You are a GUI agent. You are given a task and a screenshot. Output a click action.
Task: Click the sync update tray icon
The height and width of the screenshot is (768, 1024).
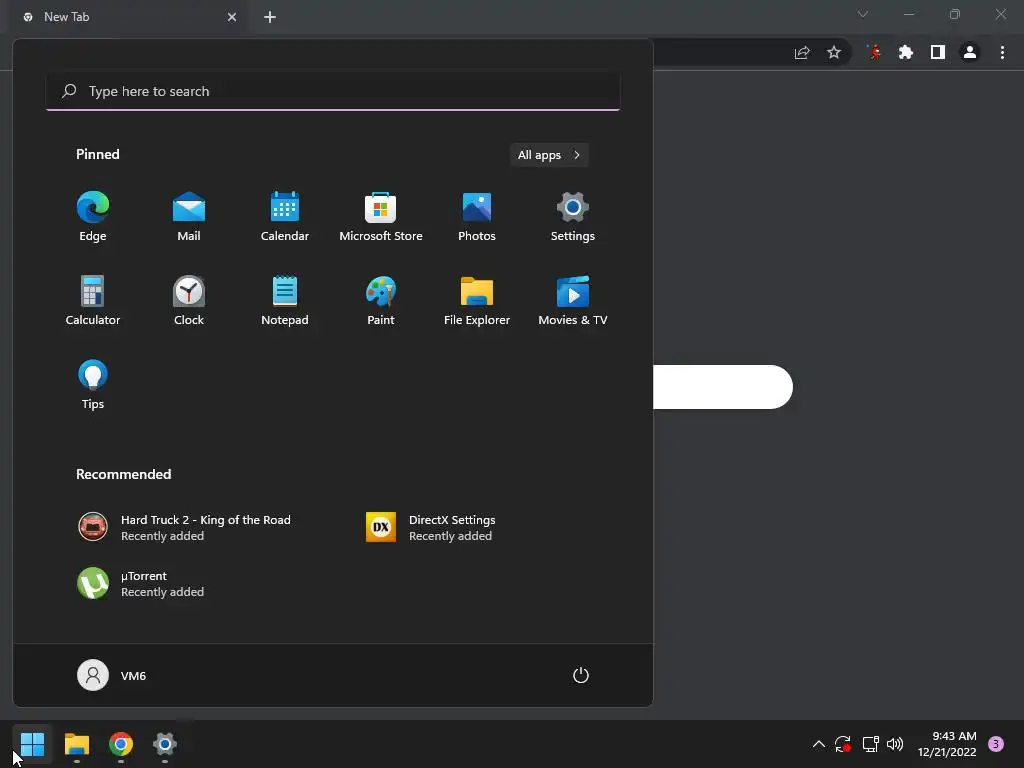(842, 744)
